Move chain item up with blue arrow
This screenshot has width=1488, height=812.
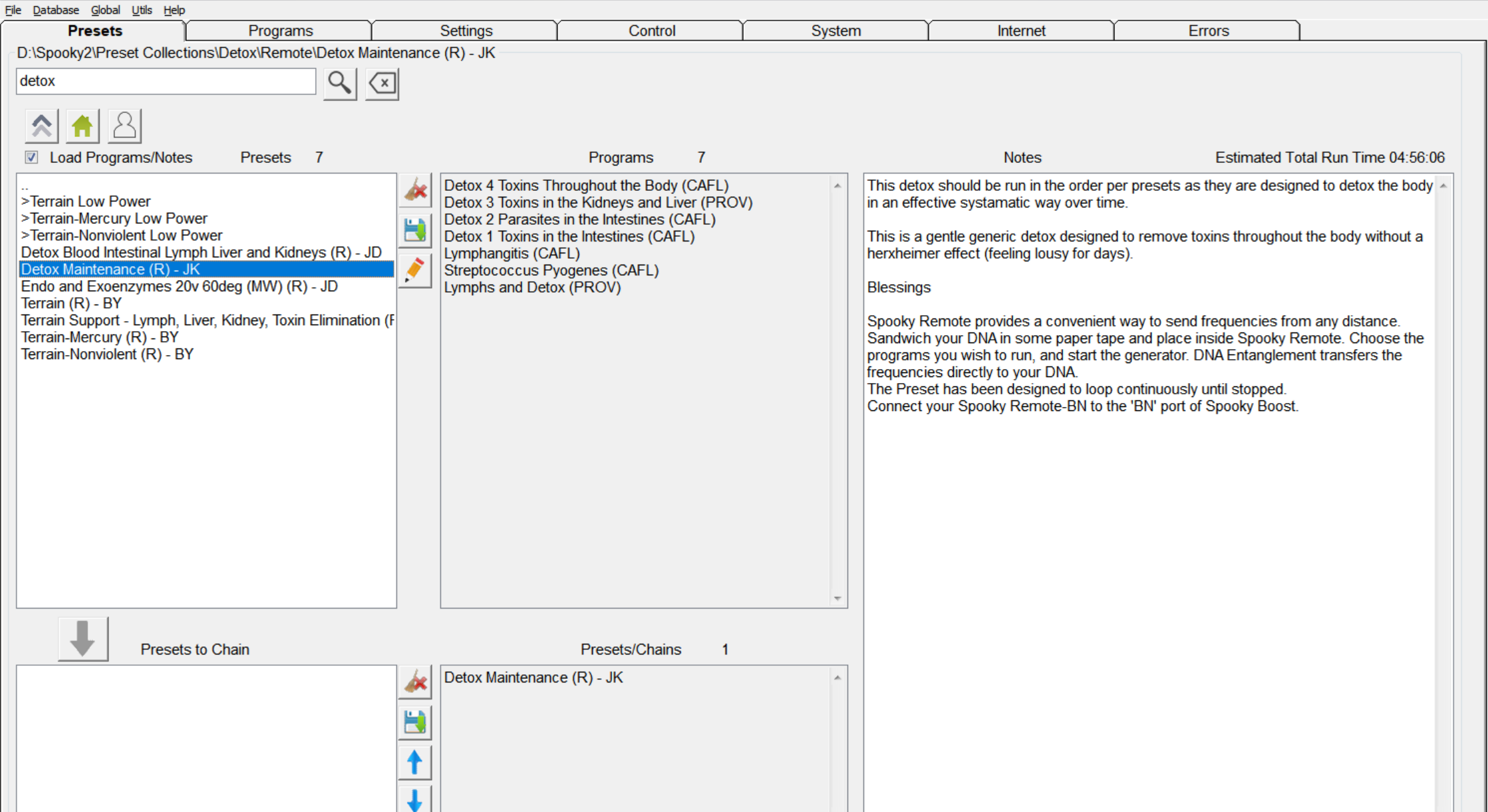[x=415, y=762]
